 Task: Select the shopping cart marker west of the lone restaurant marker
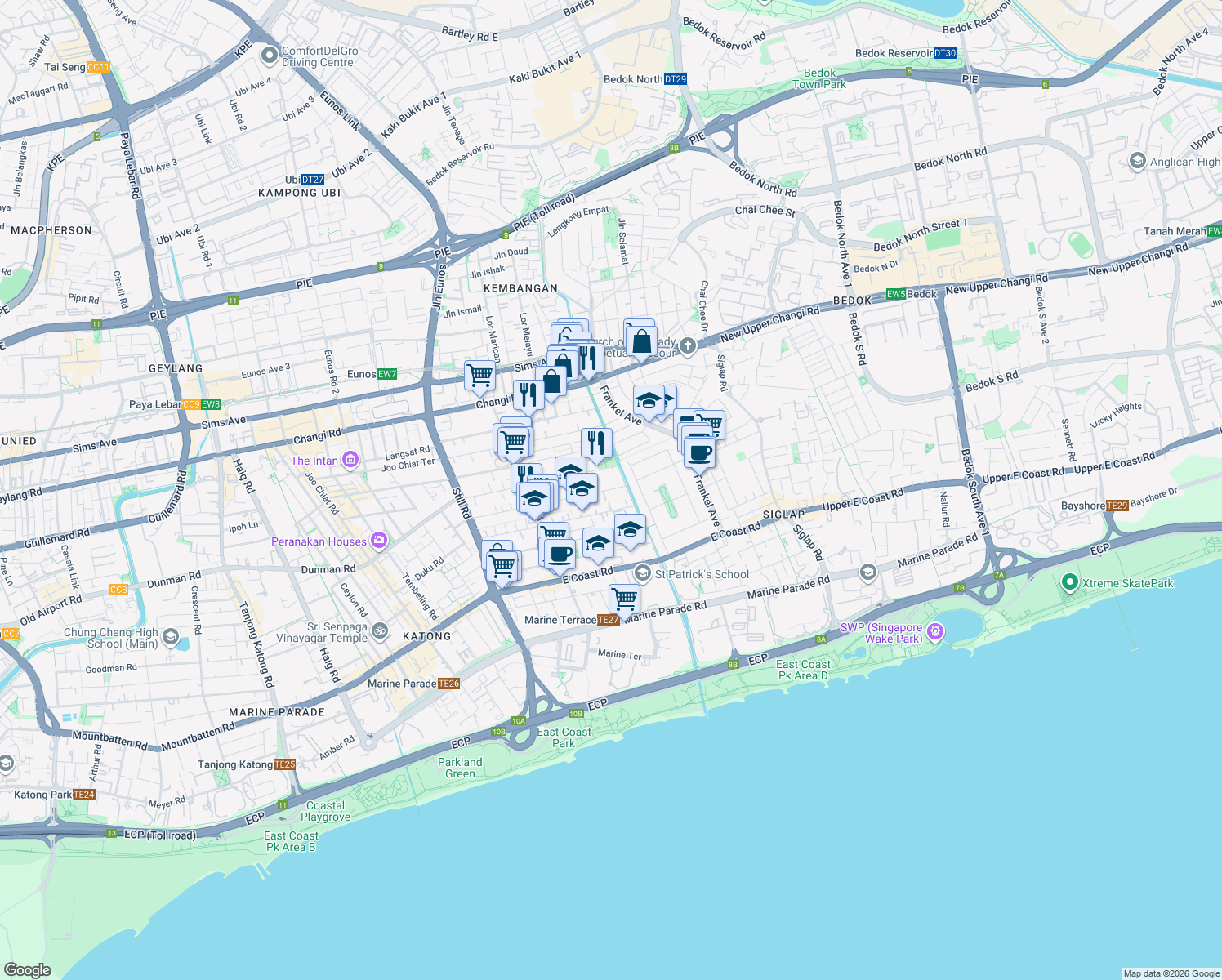pos(513,442)
